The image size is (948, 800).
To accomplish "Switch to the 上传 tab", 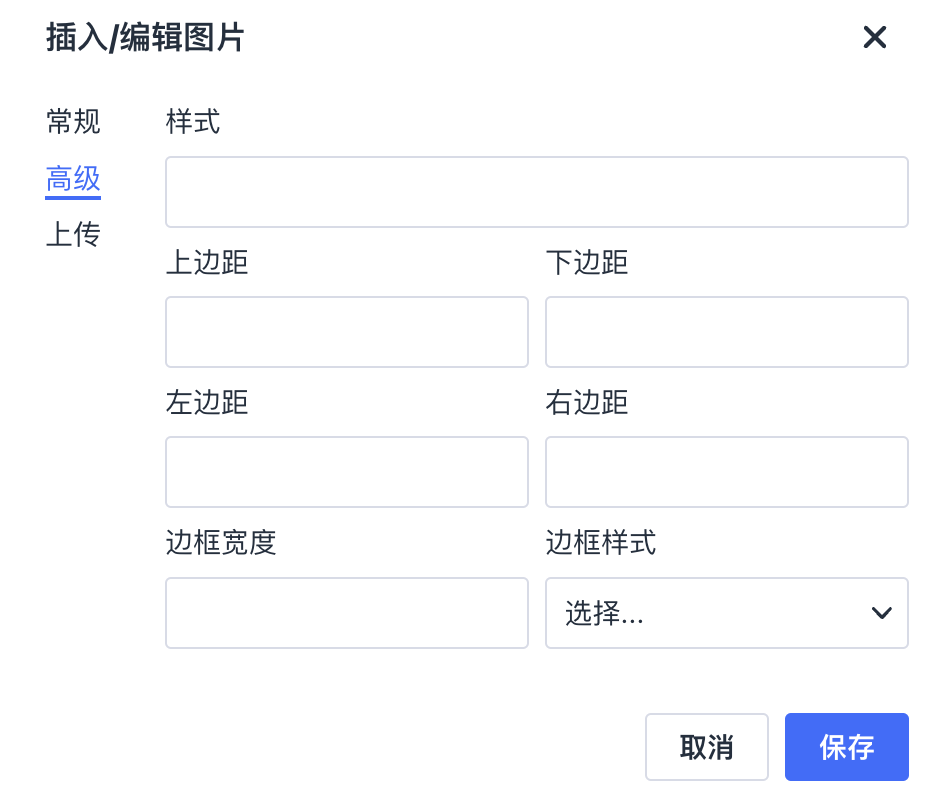I will click(72, 235).
